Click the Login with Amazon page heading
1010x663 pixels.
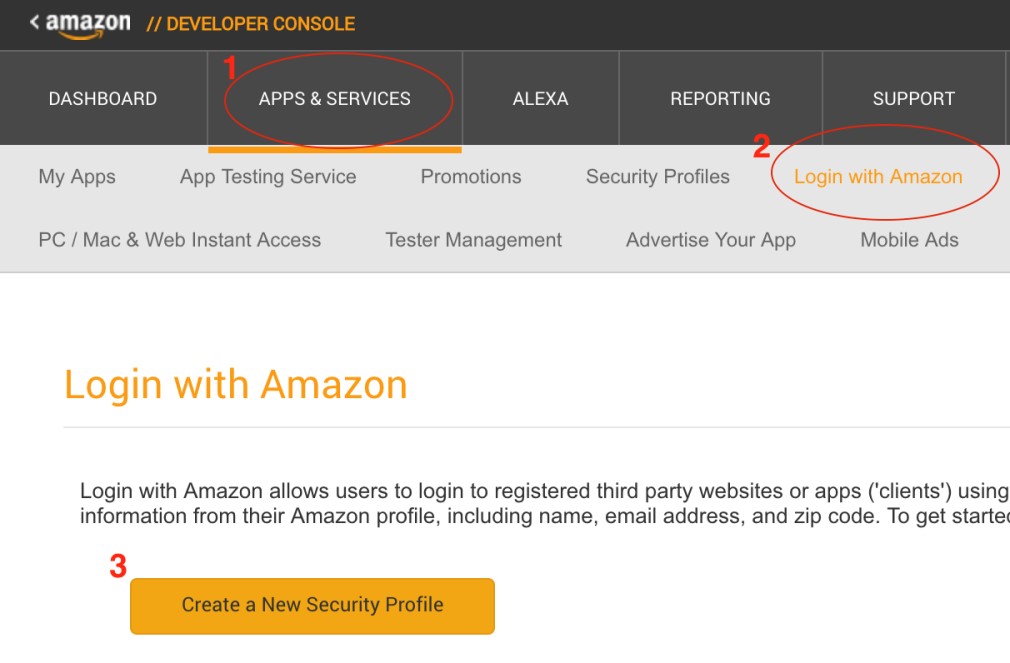click(x=236, y=384)
